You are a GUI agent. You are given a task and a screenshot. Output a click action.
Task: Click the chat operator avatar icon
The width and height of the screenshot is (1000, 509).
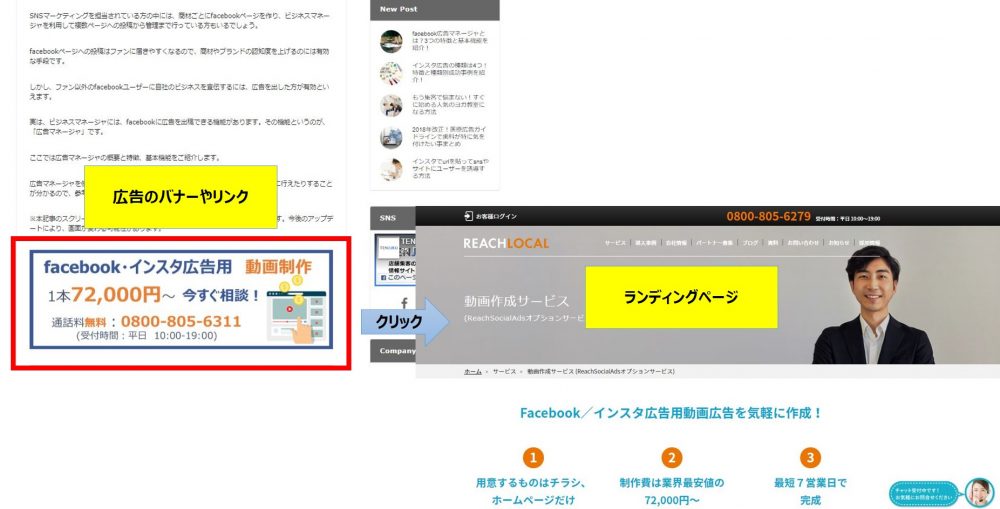coord(979,492)
